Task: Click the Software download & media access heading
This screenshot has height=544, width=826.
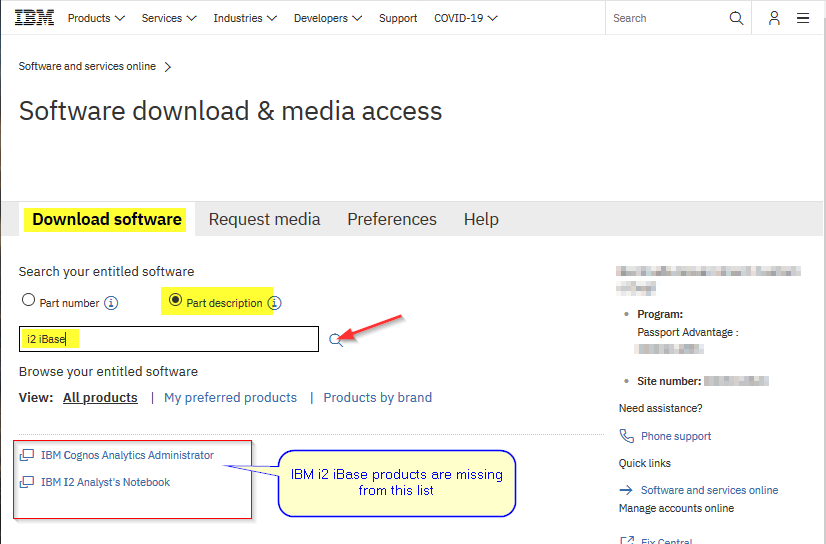Action: click(x=231, y=111)
